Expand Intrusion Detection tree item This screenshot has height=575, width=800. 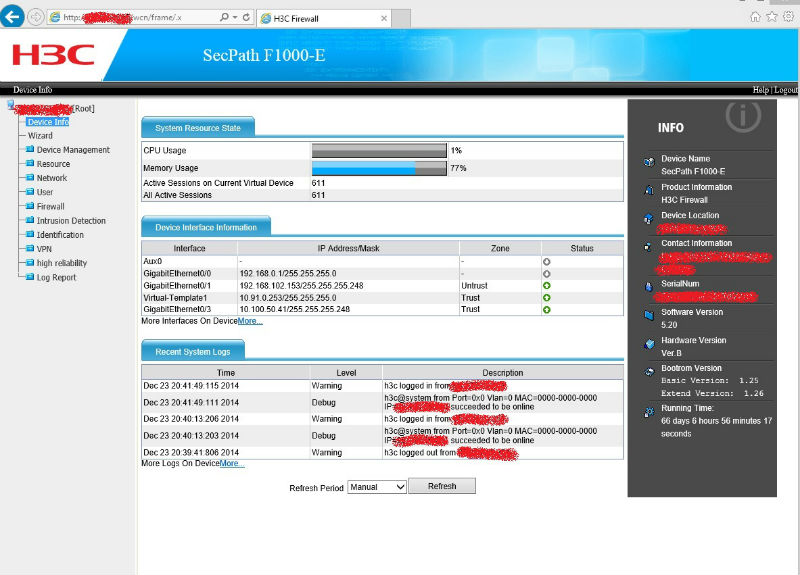71,221
